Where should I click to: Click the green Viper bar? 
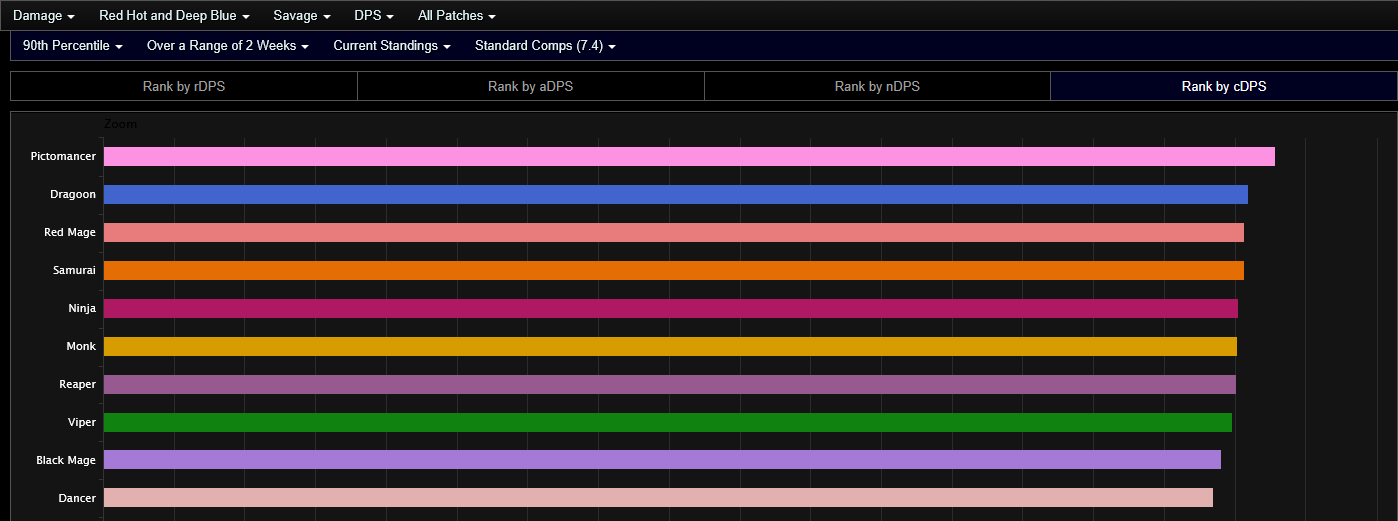pos(668,422)
